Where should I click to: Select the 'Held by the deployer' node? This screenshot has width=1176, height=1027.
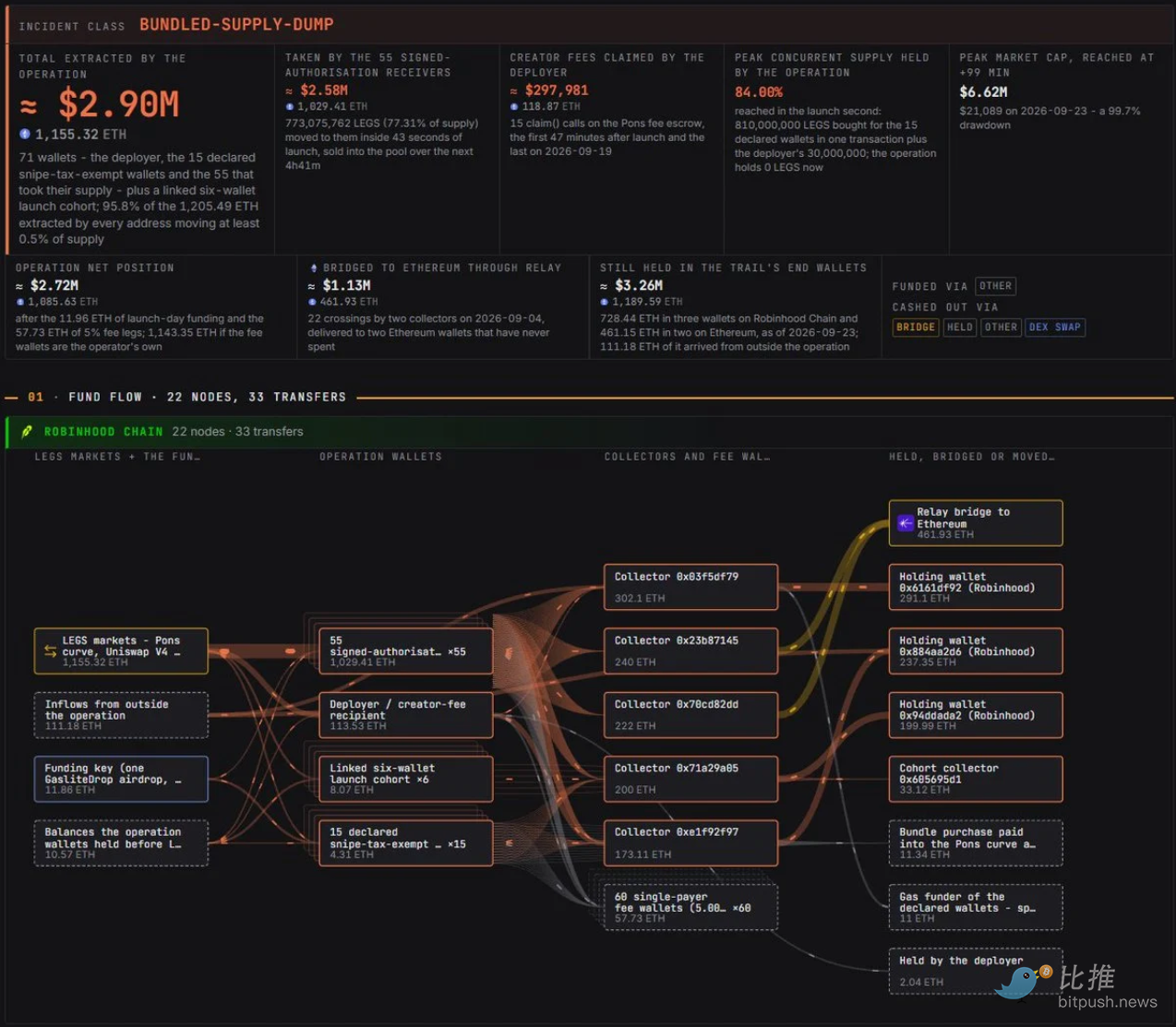[976, 971]
